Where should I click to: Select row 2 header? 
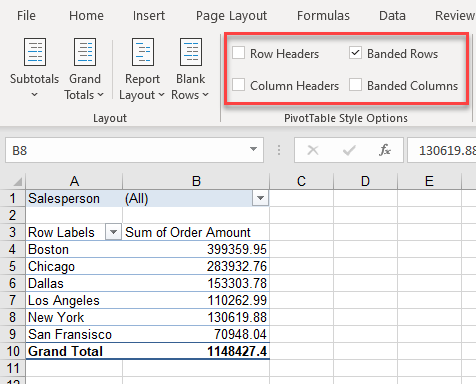click(13, 215)
